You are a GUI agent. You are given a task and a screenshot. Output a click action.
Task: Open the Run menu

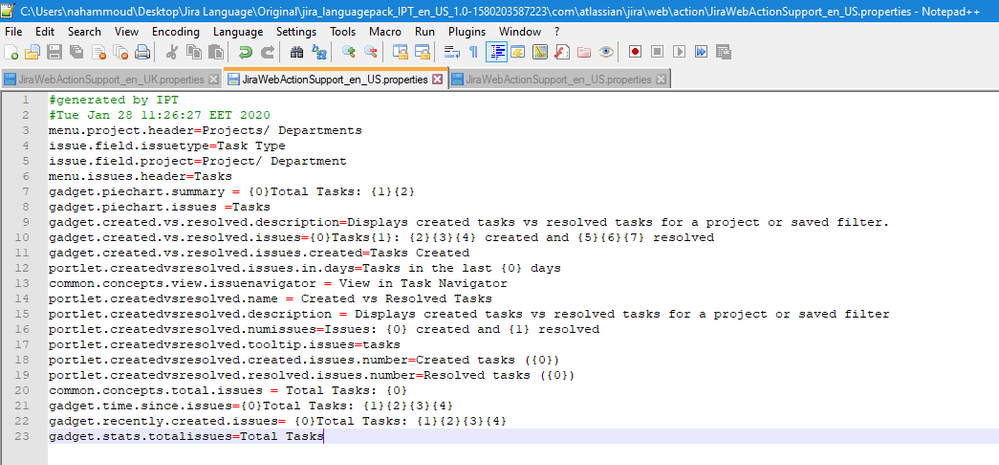click(x=425, y=31)
